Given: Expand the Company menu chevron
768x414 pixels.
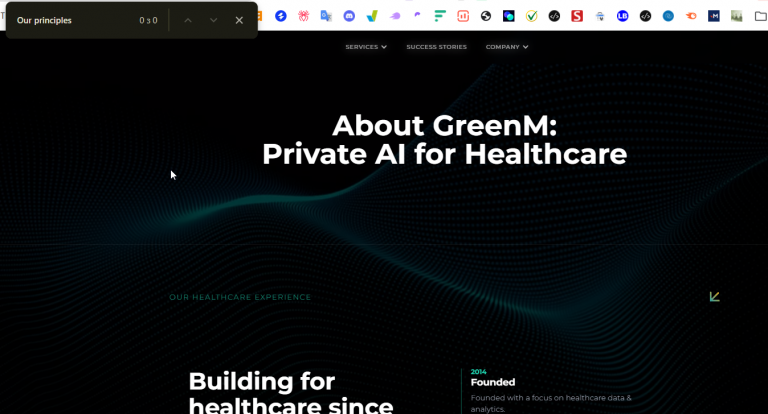Looking at the screenshot, I should [526, 47].
